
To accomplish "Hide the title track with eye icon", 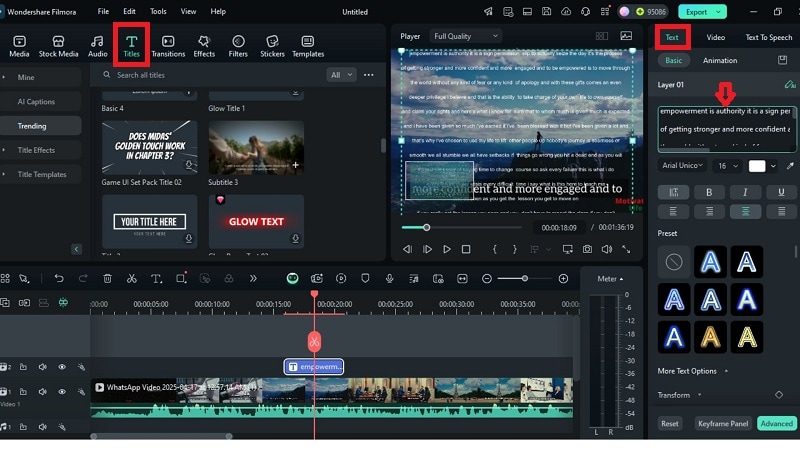I will pos(62,367).
